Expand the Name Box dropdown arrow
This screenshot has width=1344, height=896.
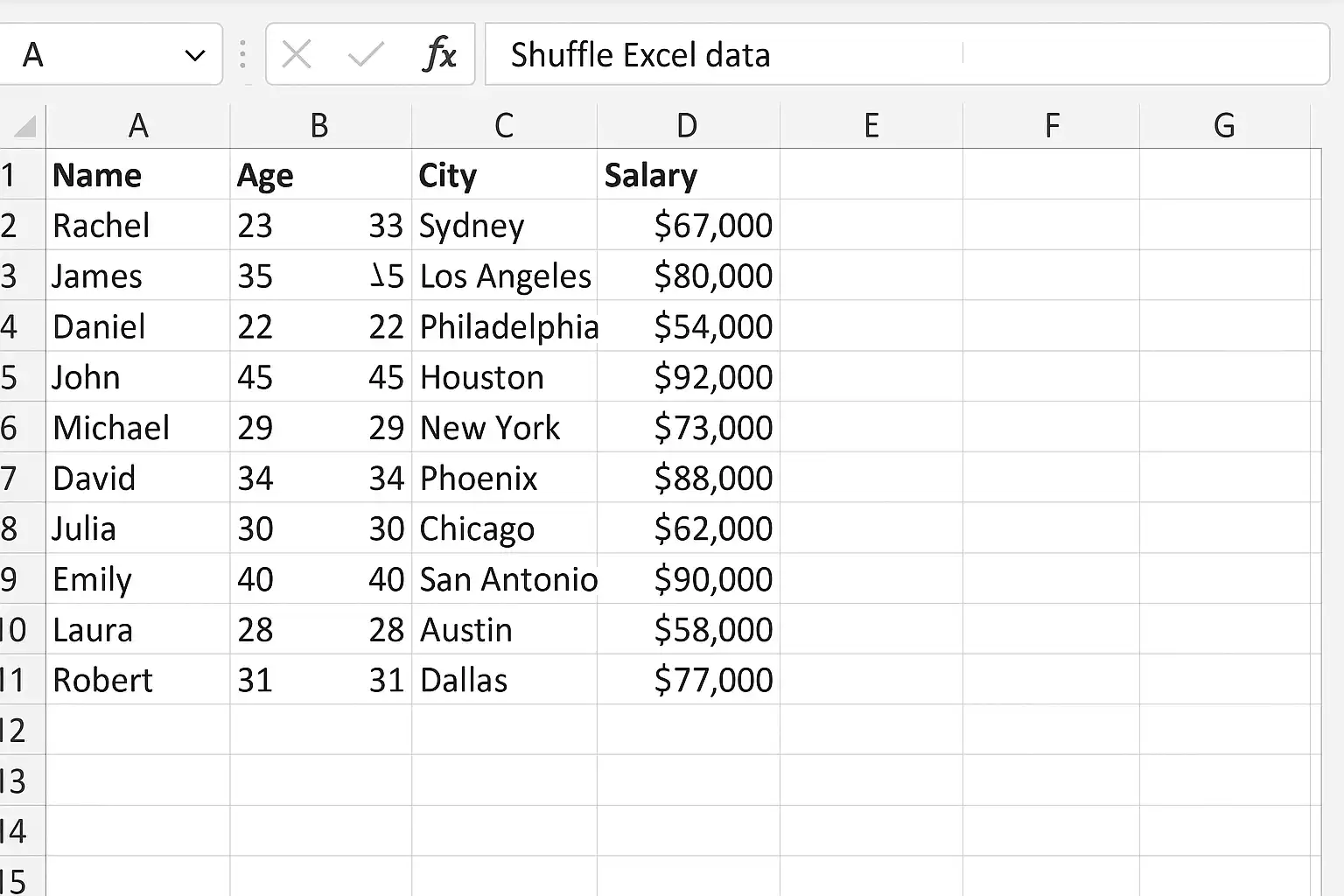pyautogui.click(x=195, y=56)
